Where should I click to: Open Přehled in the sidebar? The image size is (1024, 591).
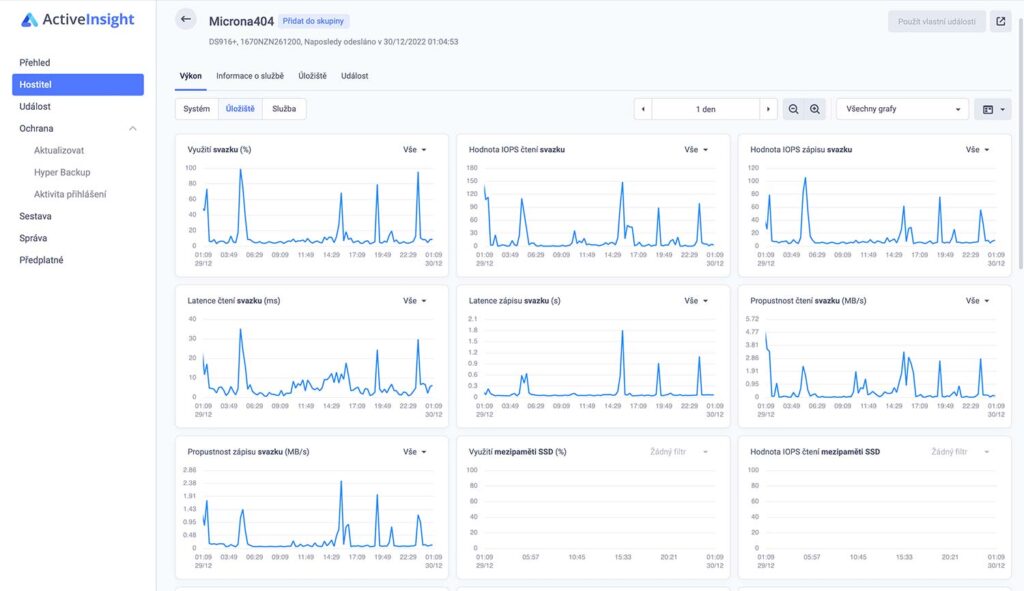78,63
